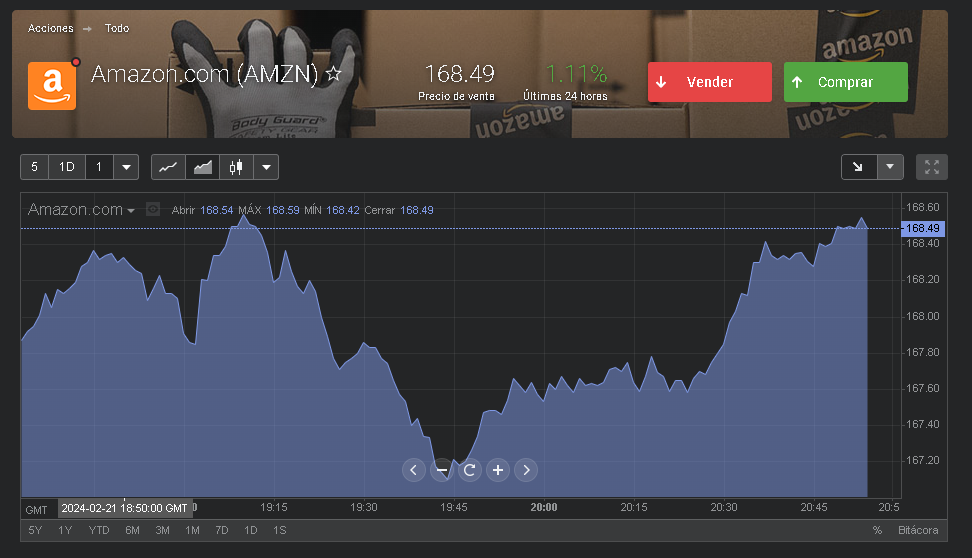Click the 1.11% last 24 hours change
This screenshot has width=972, height=558.
pos(576,74)
